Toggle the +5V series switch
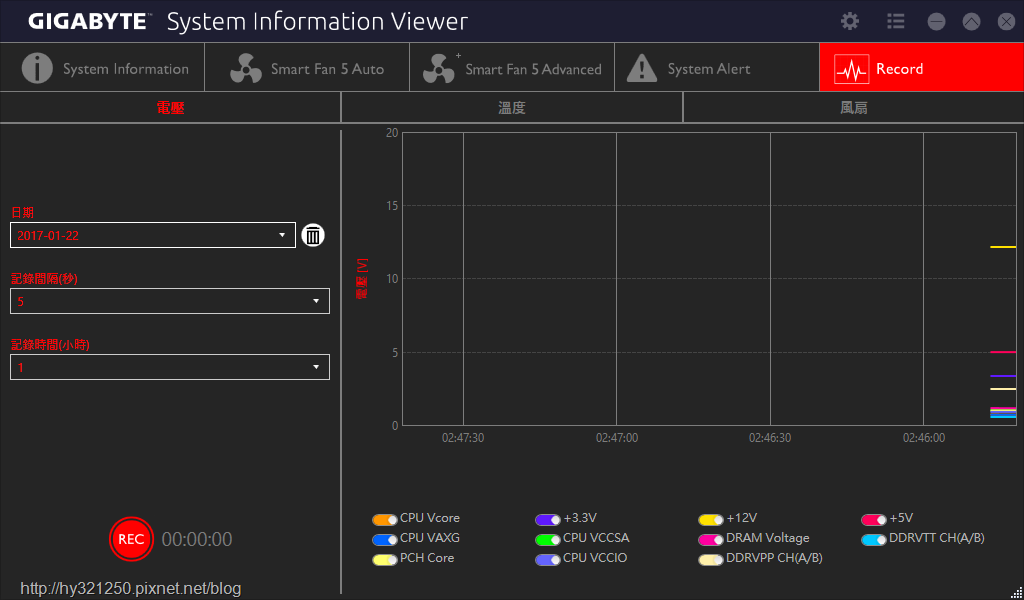 [874, 520]
